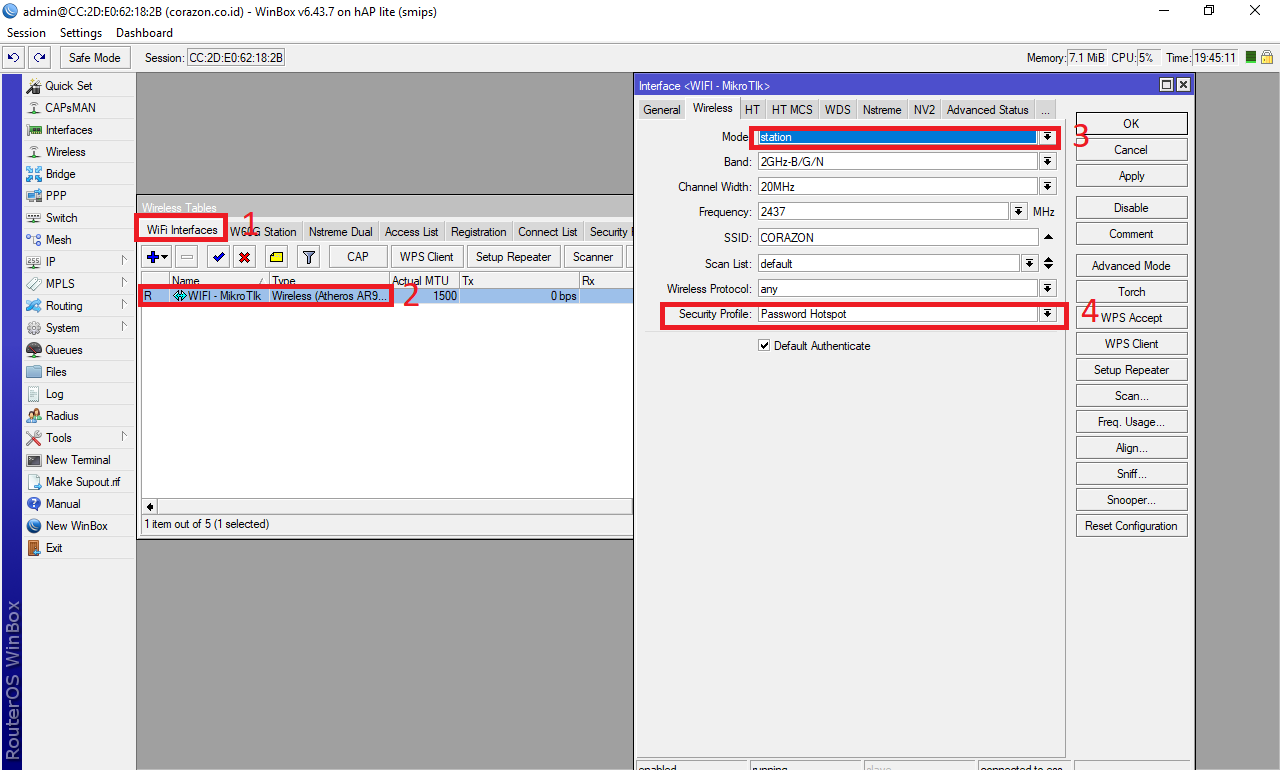1280x770 pixels.
Task: Open the Band dropdown showing 2GHz-B/G/N
Action: [1047, 162]
